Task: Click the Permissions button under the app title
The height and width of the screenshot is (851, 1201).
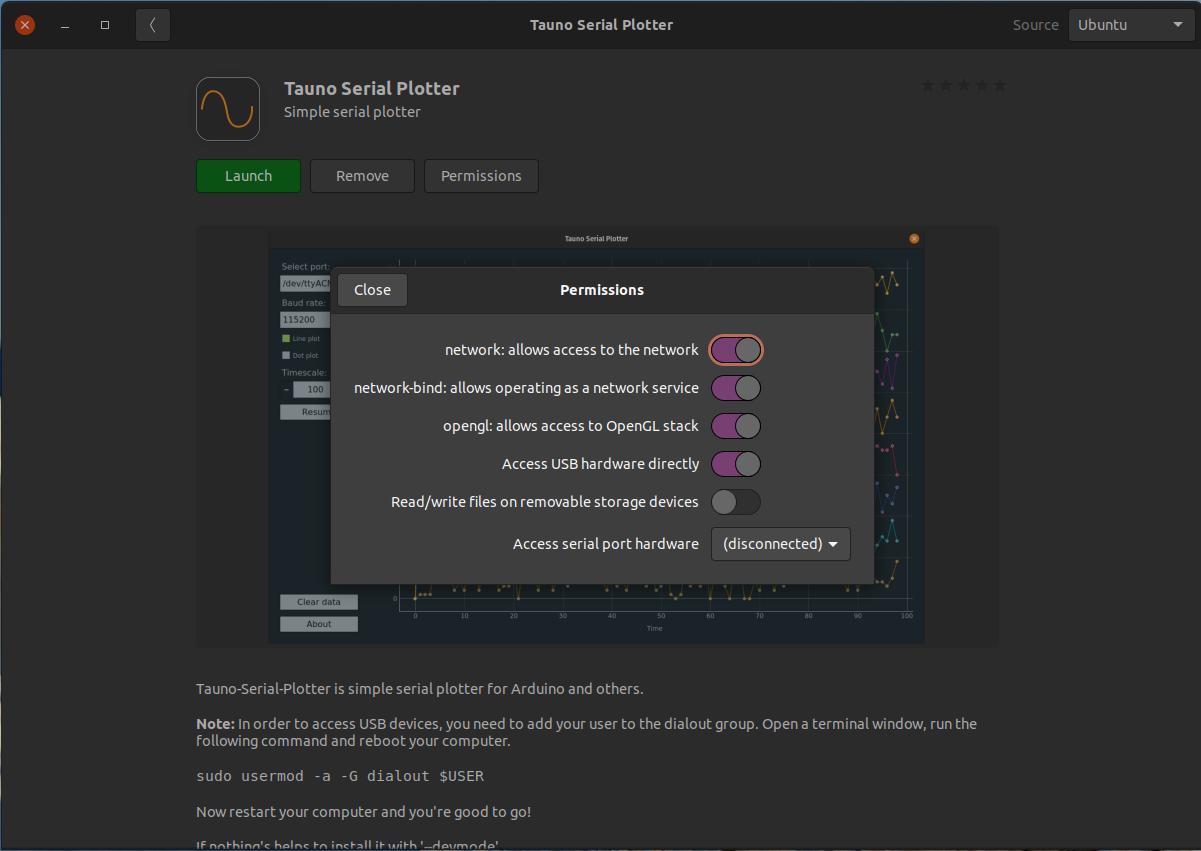Action: coord(481,176)
